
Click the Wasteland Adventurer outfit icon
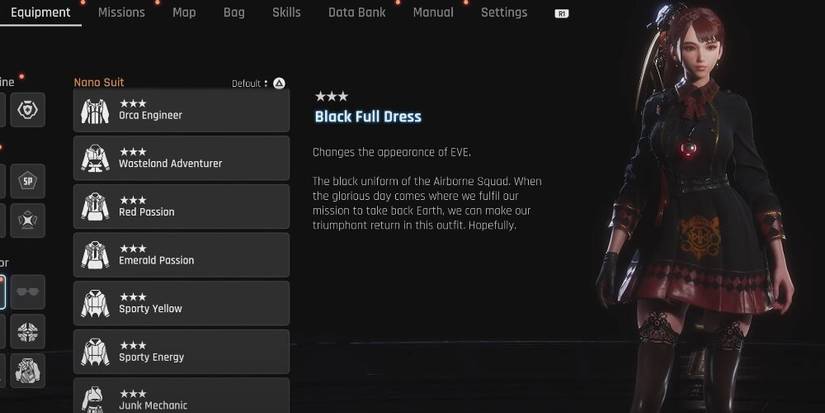95,158
